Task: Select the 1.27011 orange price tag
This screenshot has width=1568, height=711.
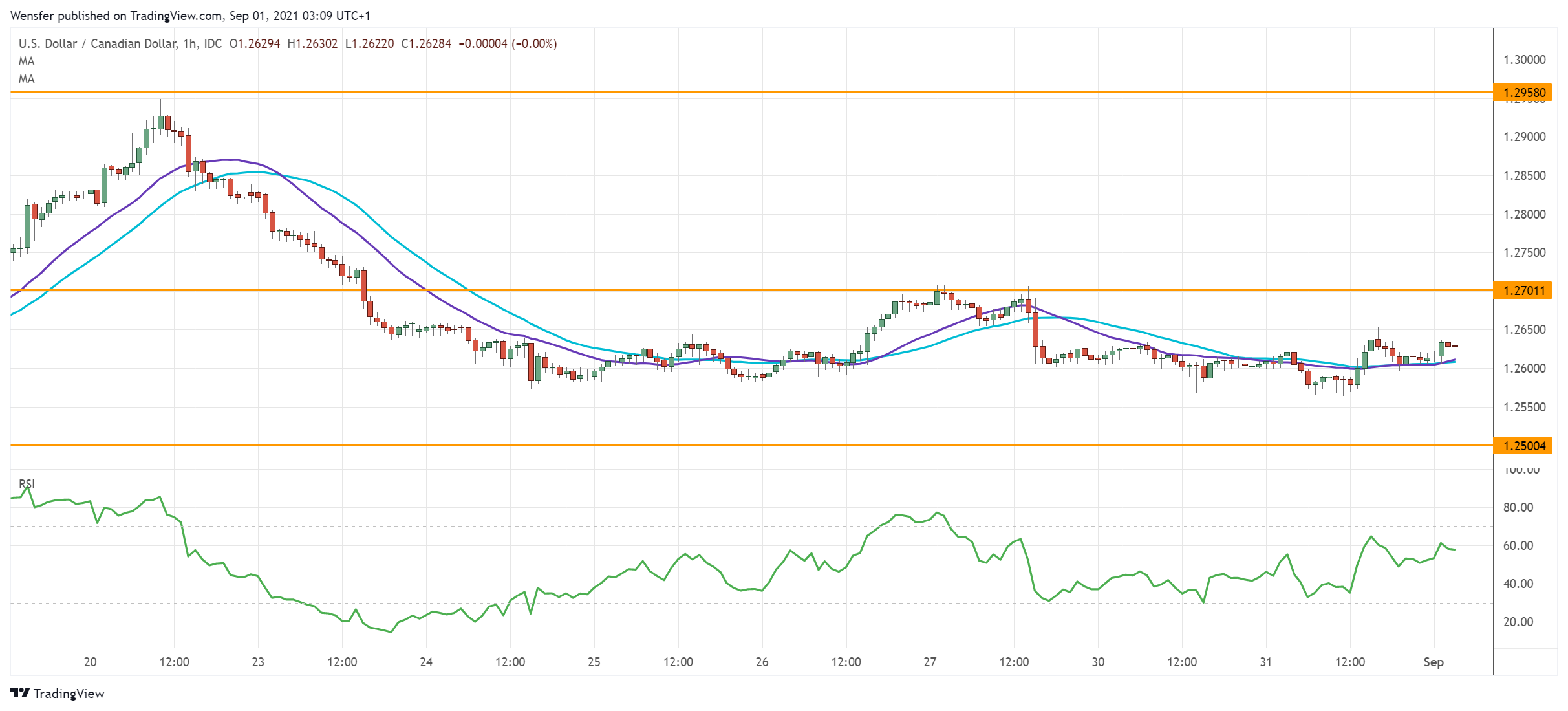Action: (x=1522, y=290)
